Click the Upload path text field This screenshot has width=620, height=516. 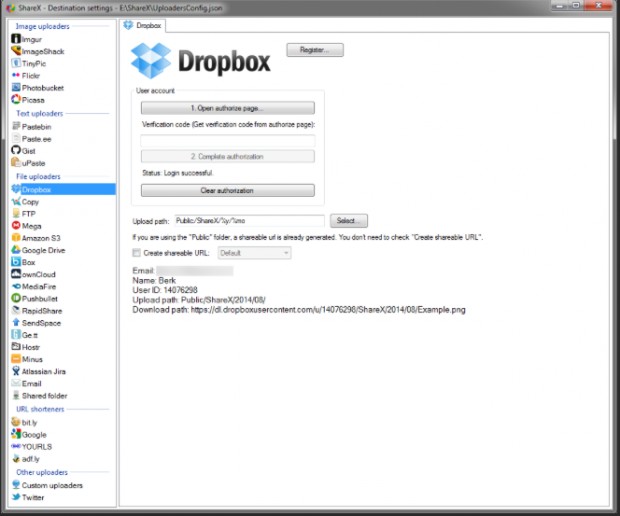tap(250, 221)
